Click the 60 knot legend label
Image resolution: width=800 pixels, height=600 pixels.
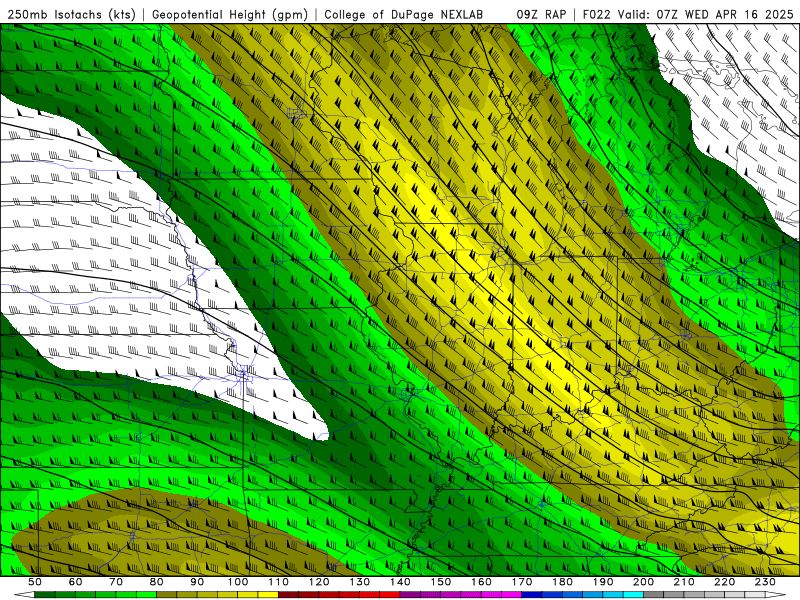[x=75, y=582]
